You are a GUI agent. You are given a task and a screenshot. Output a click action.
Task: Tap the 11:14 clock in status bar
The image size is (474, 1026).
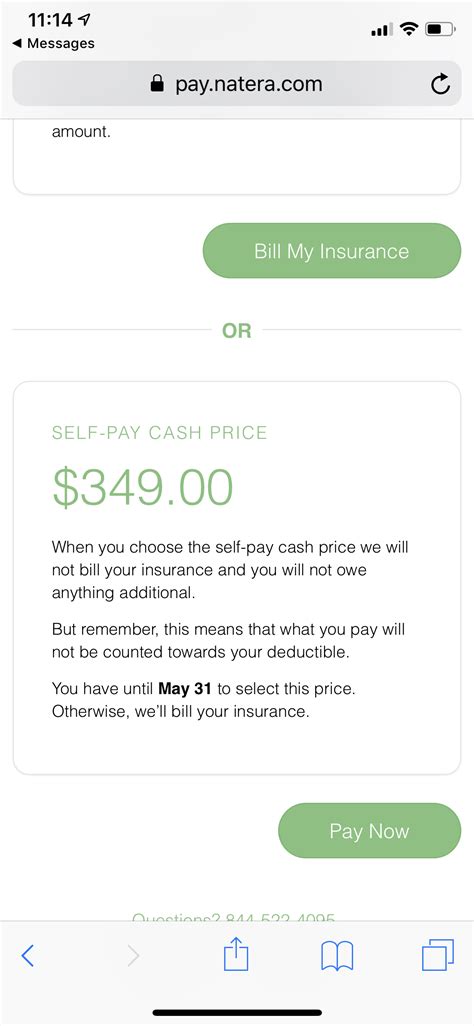point(50,20)
